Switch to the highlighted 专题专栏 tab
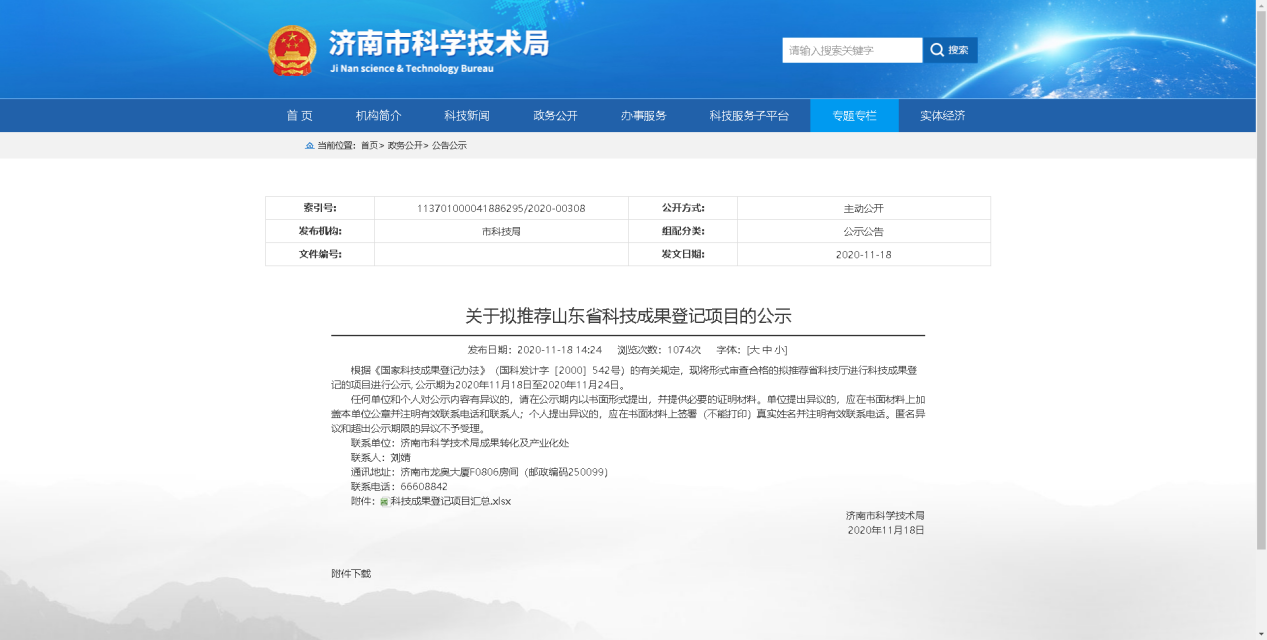This screenshot has width=1267, height=640. pos(853,115)
